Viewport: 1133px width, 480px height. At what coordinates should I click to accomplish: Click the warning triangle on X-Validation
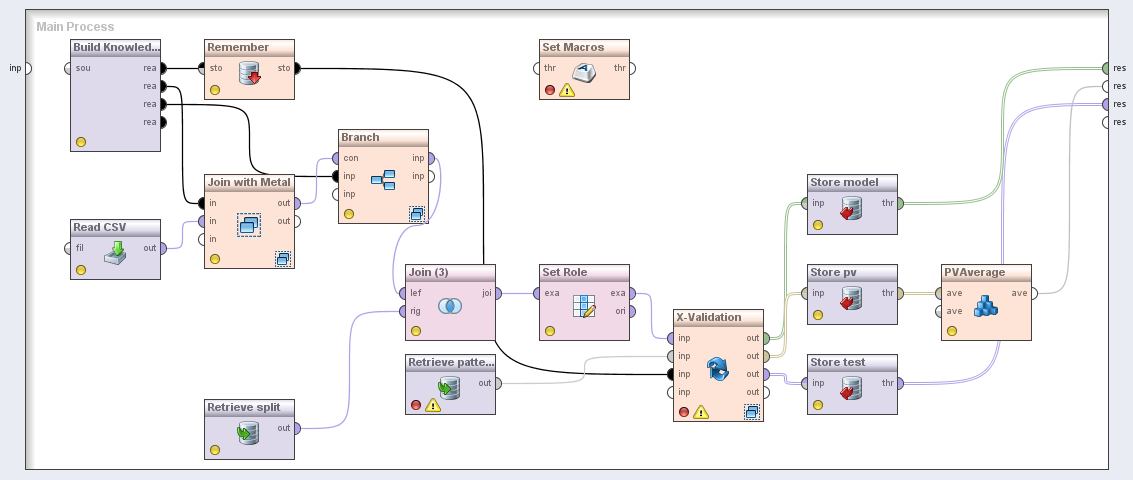[700, 411]
